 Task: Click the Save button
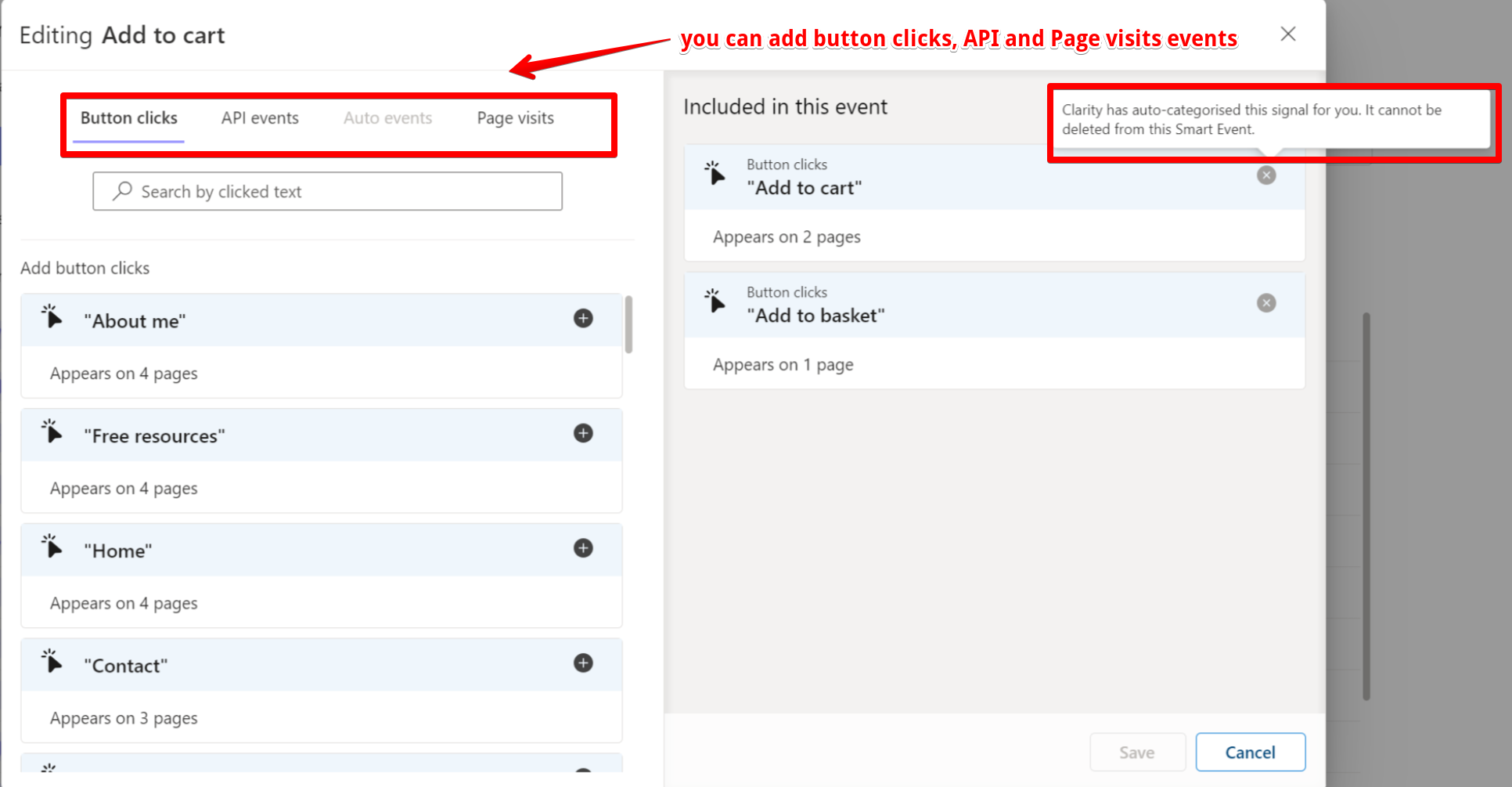click(x=1138, y=752)
